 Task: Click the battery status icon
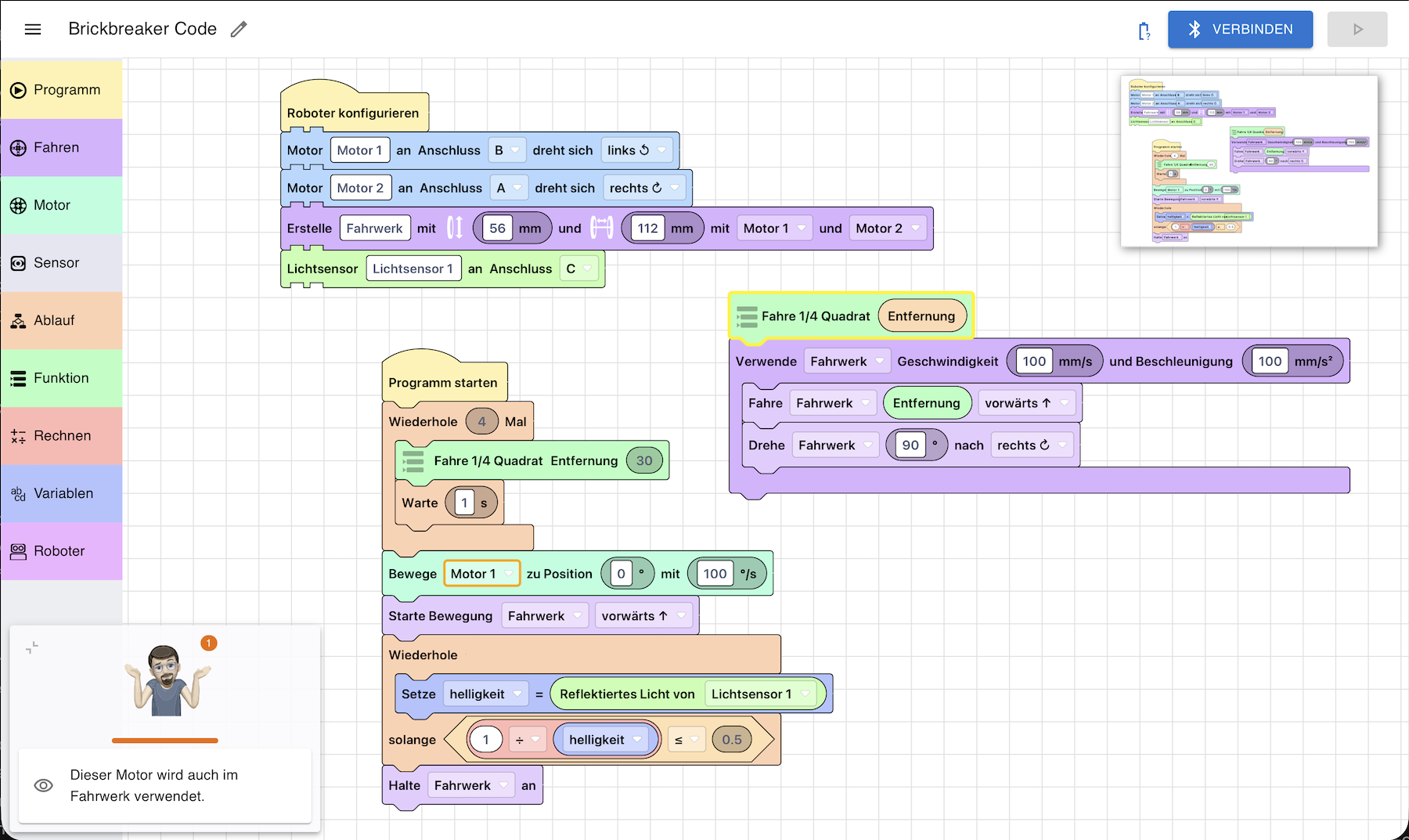(1144, 31)
